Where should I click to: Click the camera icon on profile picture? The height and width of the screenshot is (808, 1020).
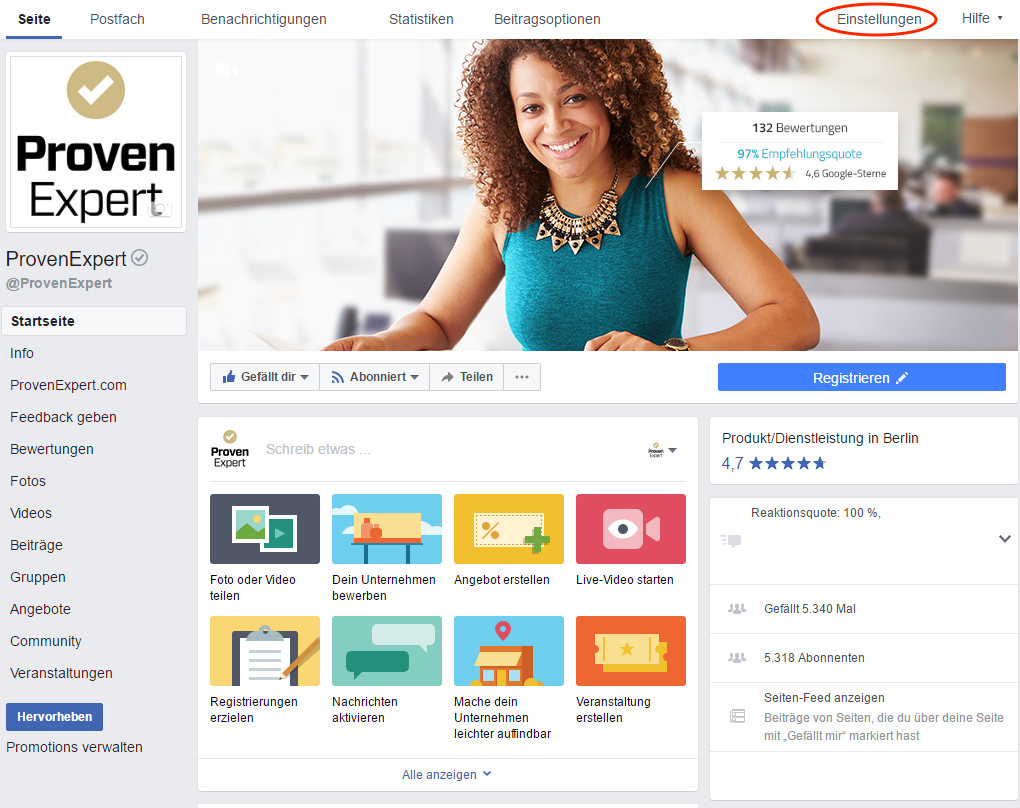coord(160,209)
